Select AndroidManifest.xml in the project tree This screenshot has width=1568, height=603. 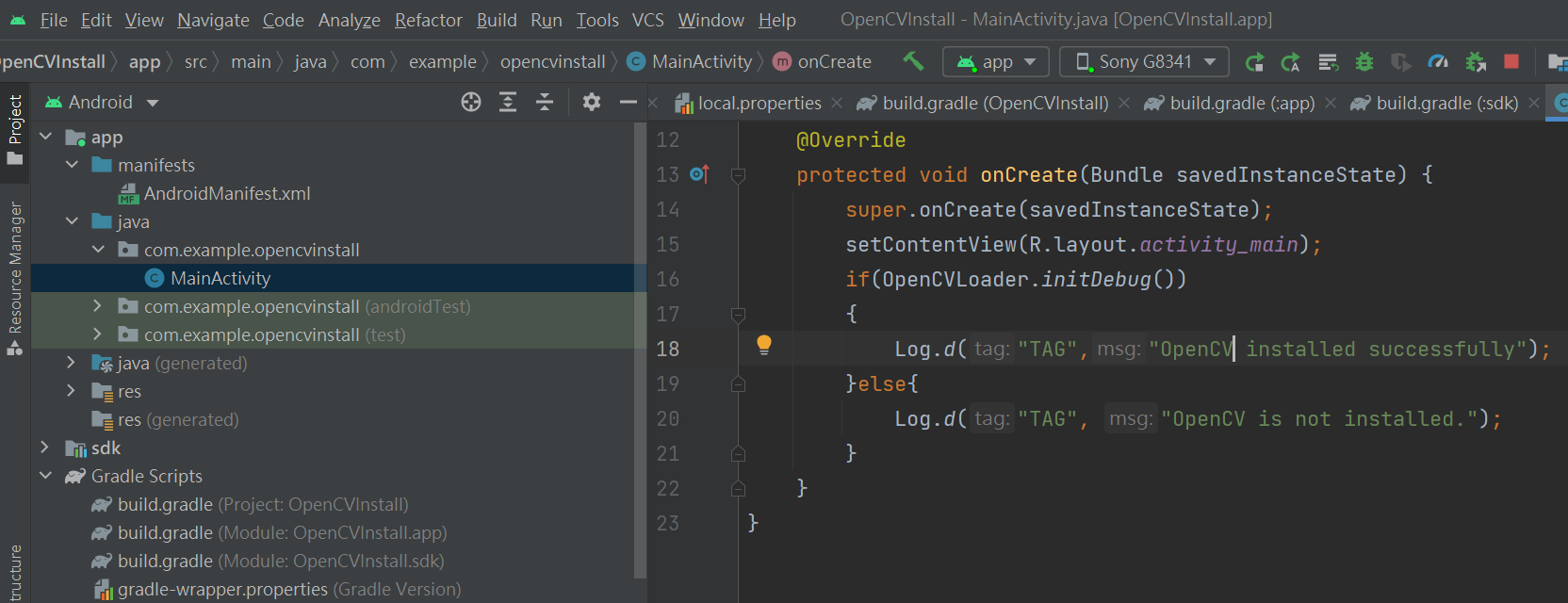click(227, 193)
